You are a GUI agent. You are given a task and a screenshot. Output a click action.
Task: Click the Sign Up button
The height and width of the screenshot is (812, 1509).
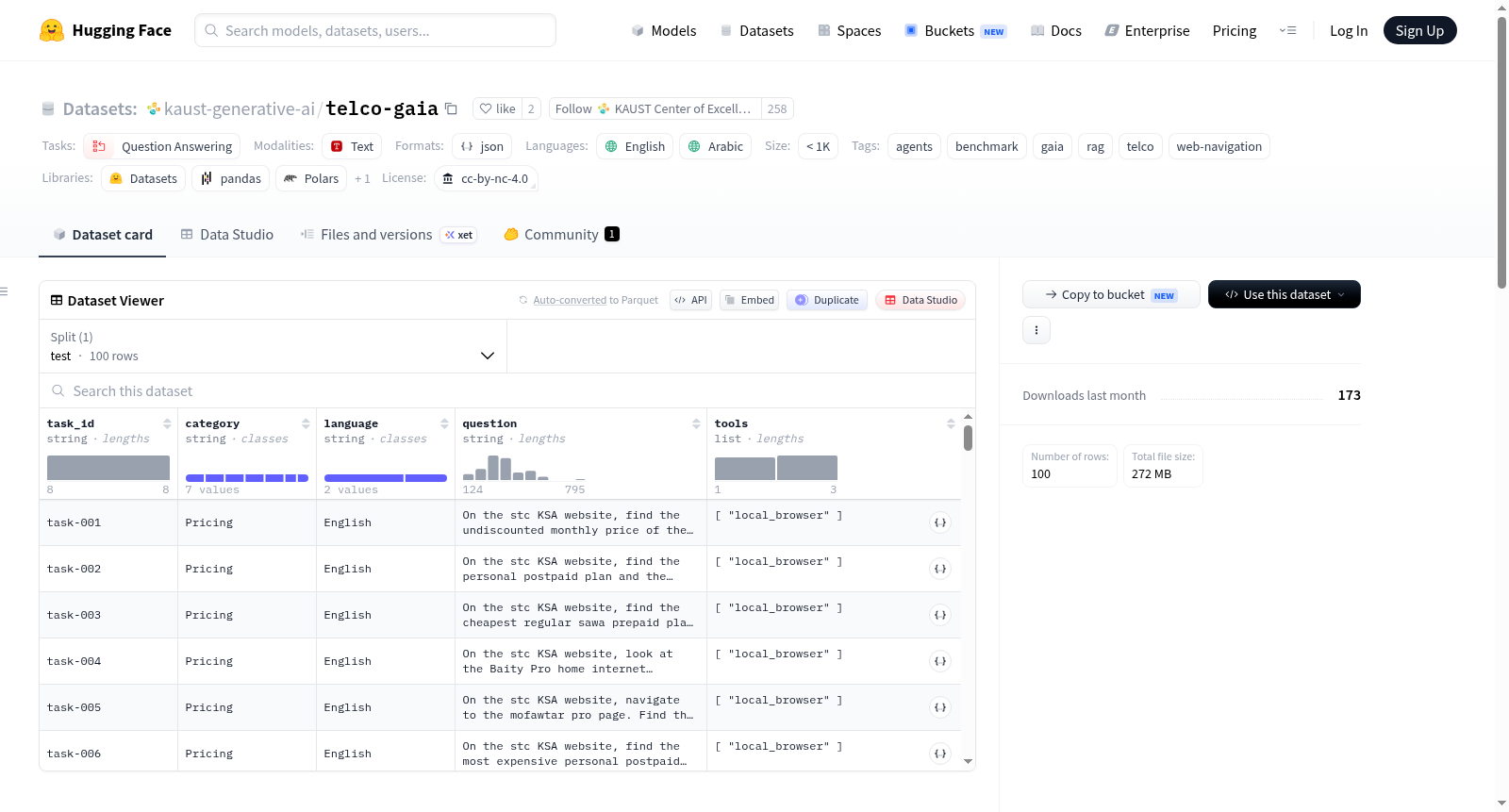[x=1419, y=30]
